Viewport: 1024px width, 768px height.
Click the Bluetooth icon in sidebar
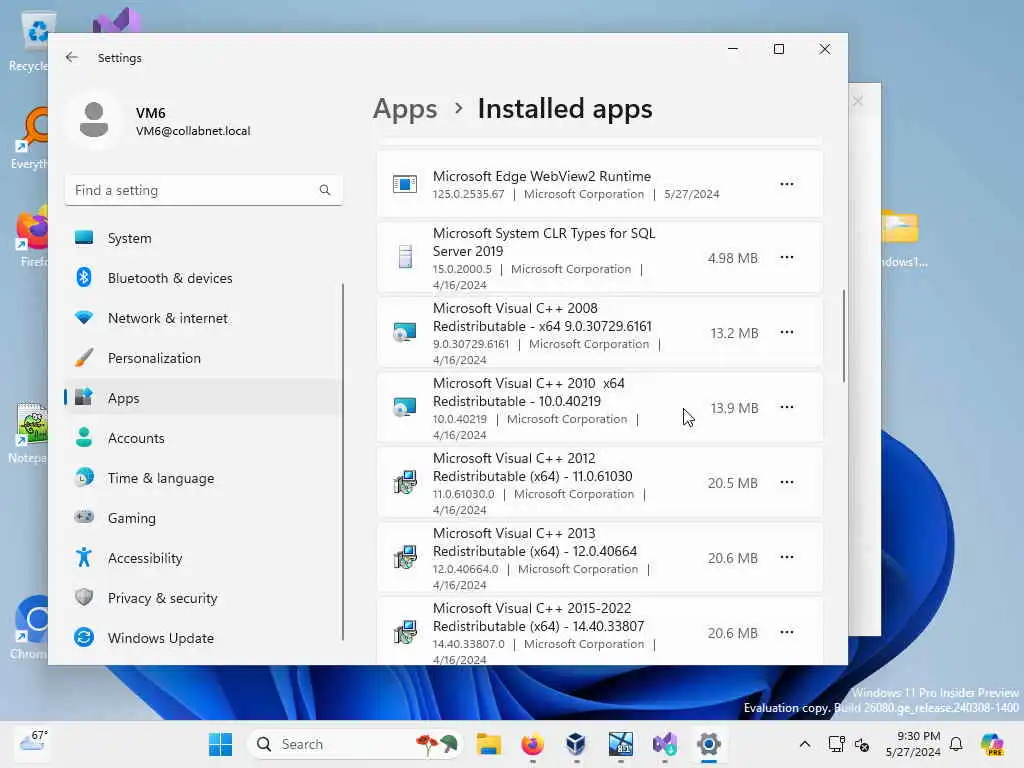click(84, 278)
